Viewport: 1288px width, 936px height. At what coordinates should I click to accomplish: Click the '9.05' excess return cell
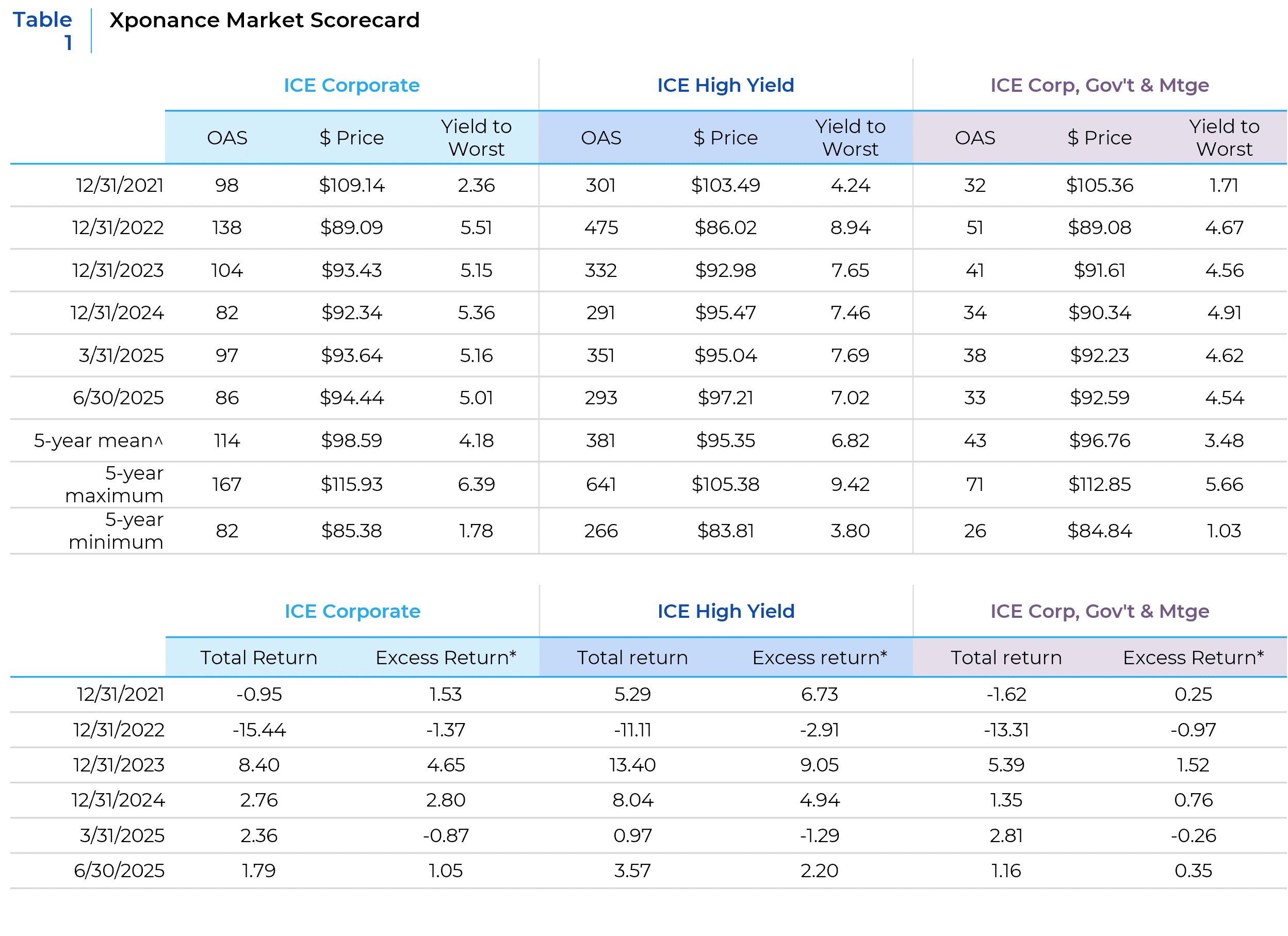pyautogui.click(x=820, y=765)
